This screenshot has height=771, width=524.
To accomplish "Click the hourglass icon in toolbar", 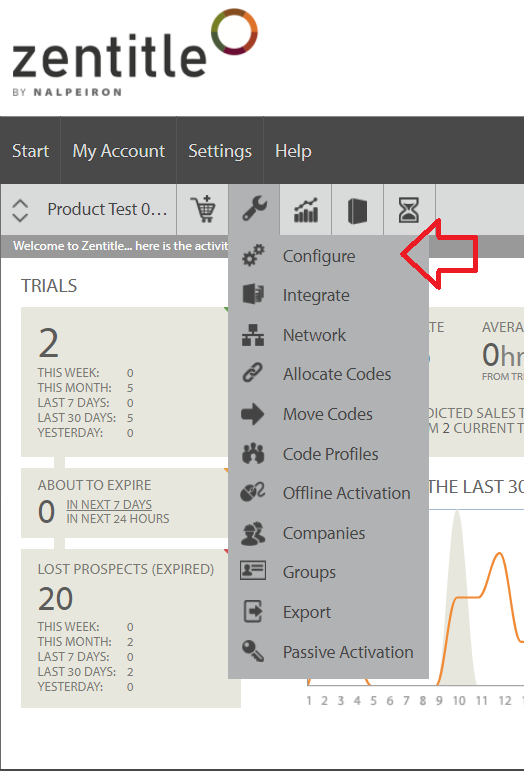I will [409, 210].
